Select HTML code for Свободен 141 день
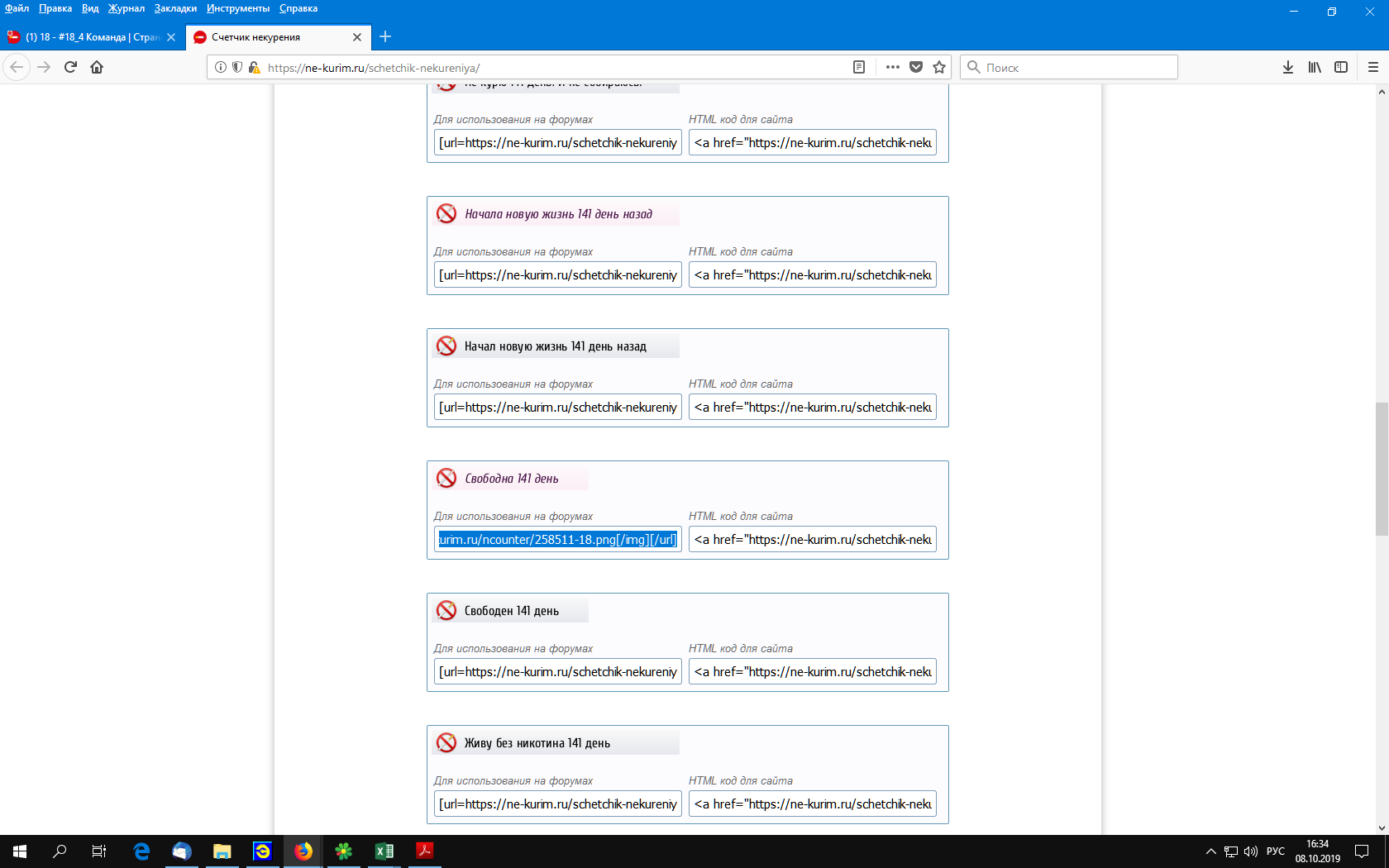This screenshot has width=1389, height=868. (813, 671)
